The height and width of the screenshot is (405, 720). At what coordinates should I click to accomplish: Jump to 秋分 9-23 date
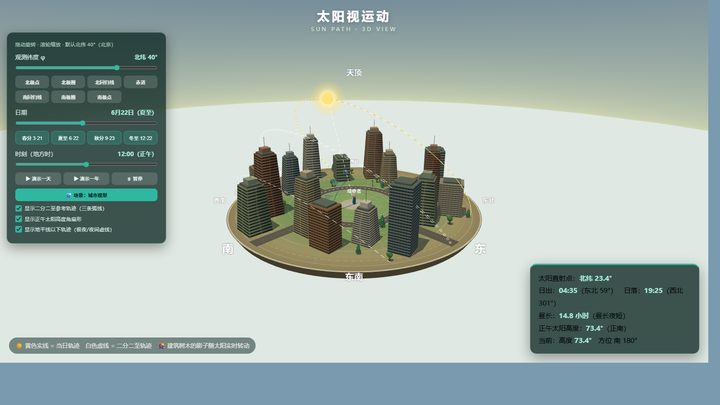tap(104, 138)
